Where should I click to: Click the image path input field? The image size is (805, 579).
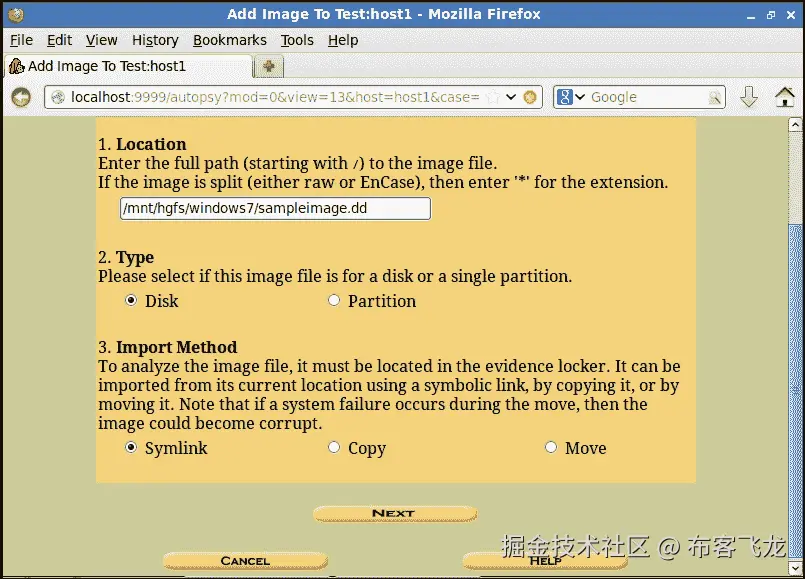[275, 208]
